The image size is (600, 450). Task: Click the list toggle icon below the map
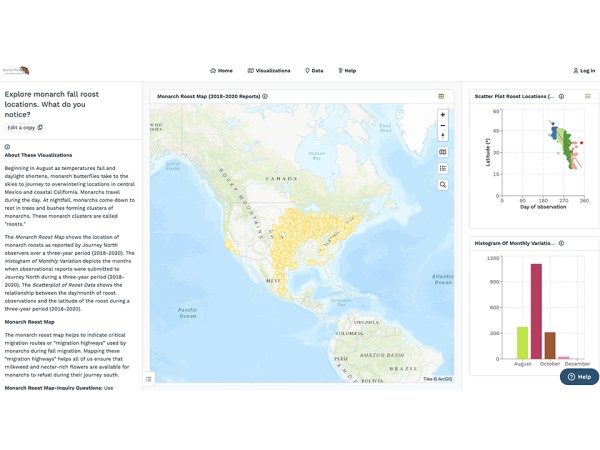point(148,379)
